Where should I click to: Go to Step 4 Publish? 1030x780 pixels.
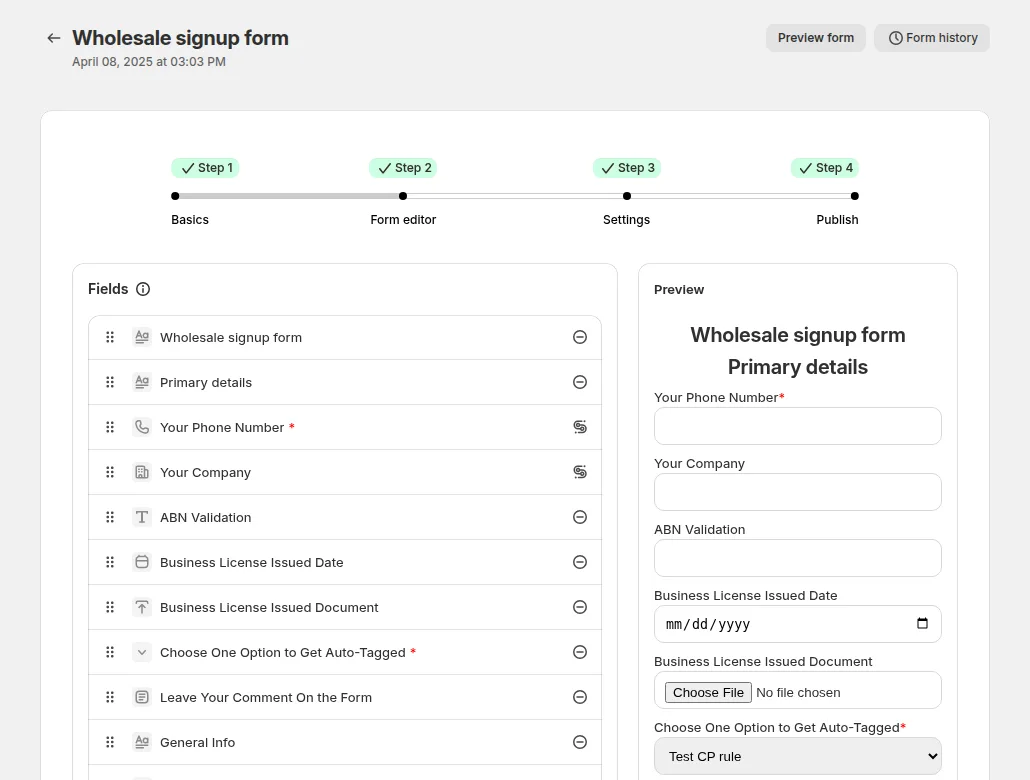(824, 168)
